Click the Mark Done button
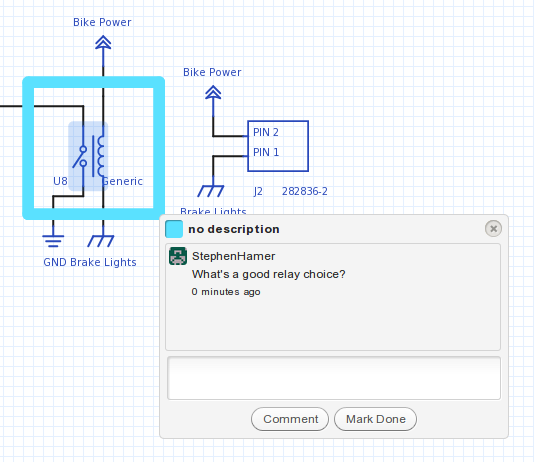 coord(376,419)
